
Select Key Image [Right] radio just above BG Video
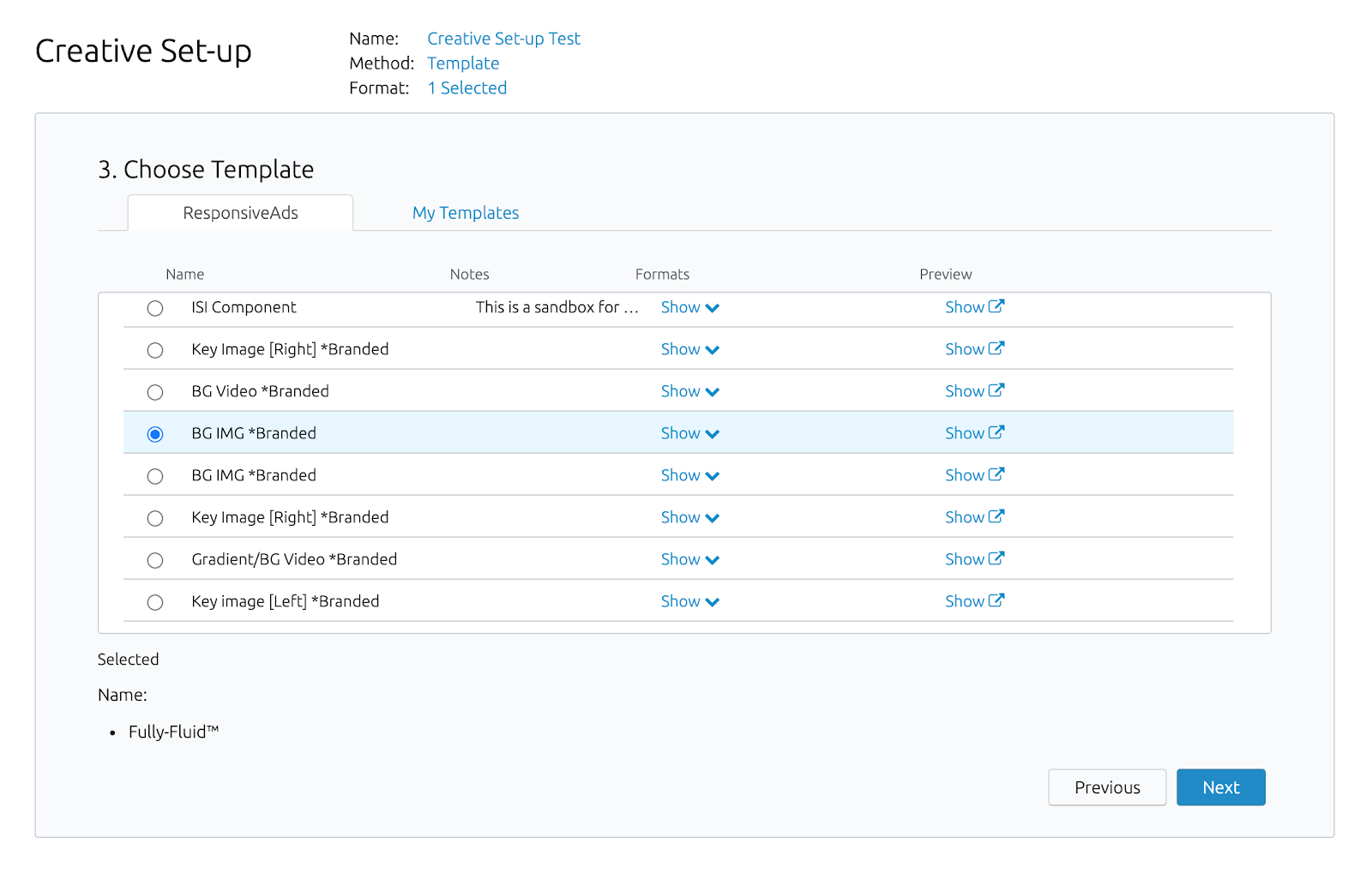(x=155, y=350)
